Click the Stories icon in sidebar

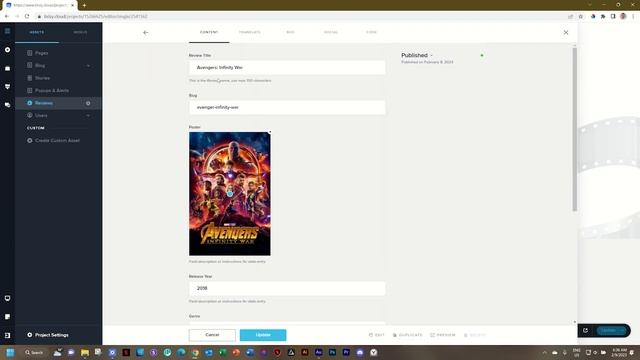pyautogui.click(x=29, y=78)
